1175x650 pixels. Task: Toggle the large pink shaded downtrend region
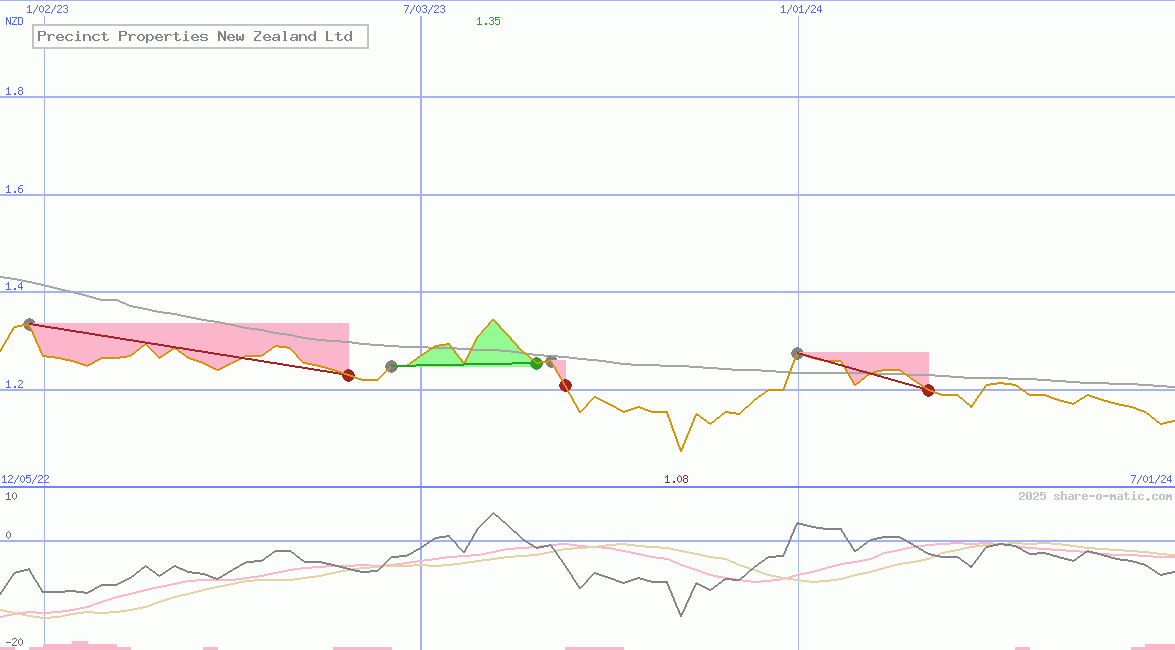[180, 340]
